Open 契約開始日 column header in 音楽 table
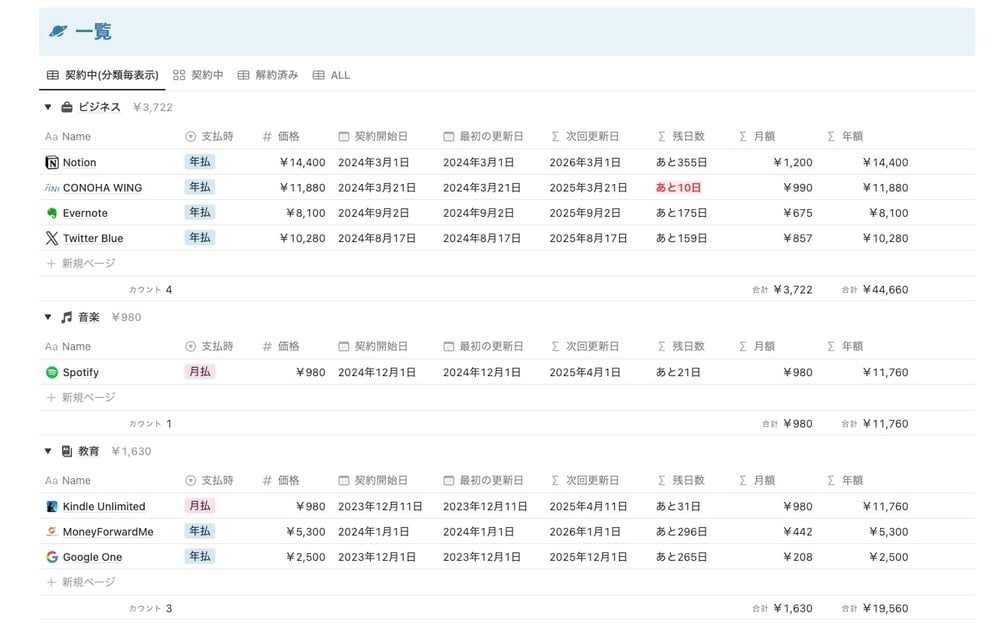 373,347
